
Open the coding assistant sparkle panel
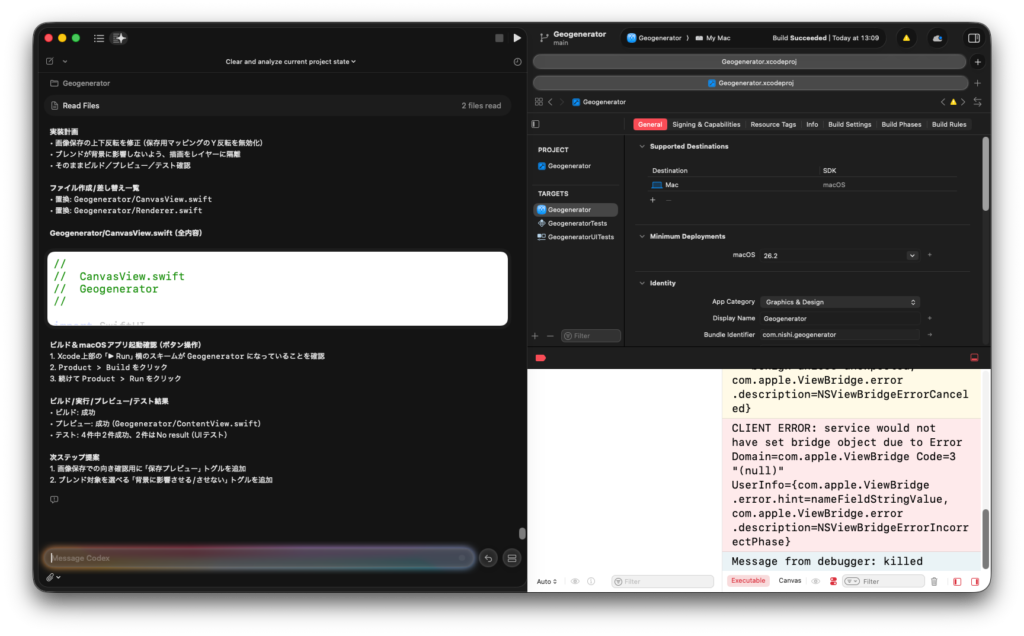[120, 38]
